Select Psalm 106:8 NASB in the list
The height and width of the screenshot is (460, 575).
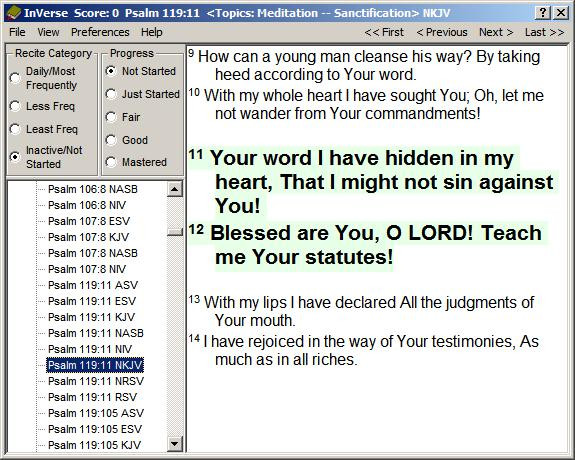point(93,189)
